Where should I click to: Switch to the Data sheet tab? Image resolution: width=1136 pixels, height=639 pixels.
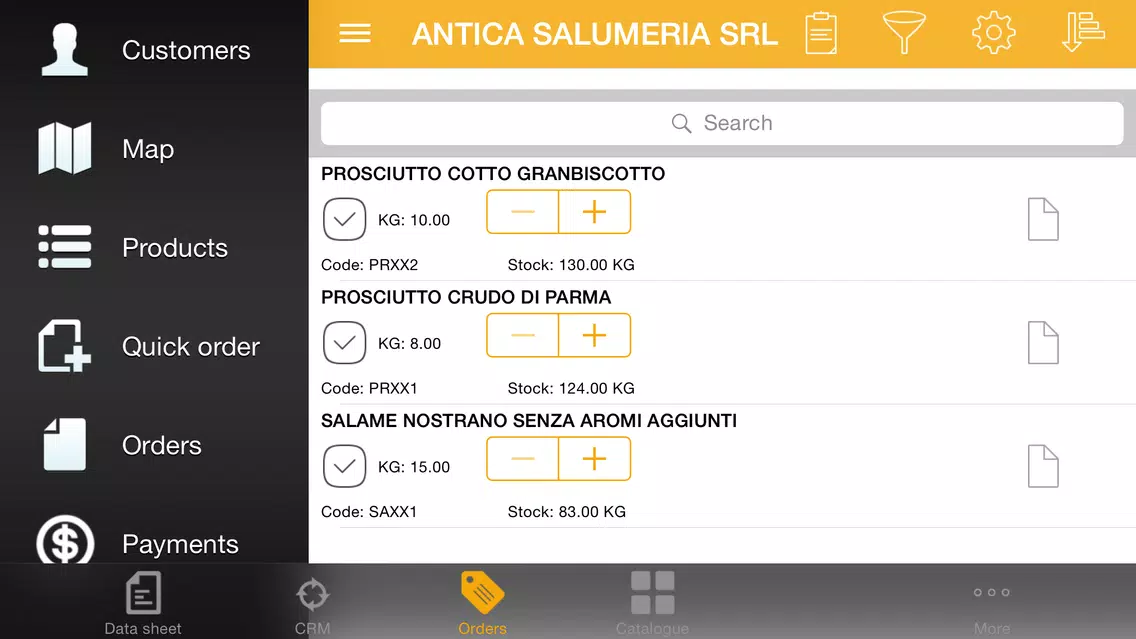click(x=143, y=603)
